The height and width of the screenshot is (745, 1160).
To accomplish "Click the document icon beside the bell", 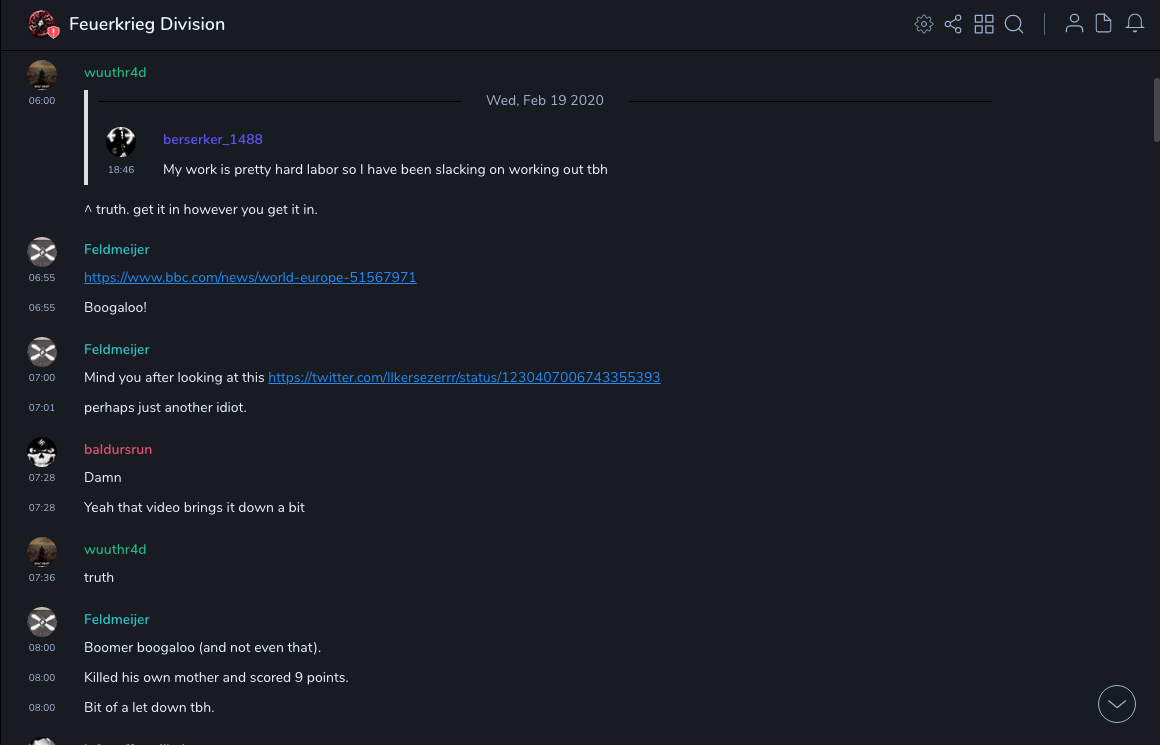I will pyautogui.click(x=1104, y=24).
